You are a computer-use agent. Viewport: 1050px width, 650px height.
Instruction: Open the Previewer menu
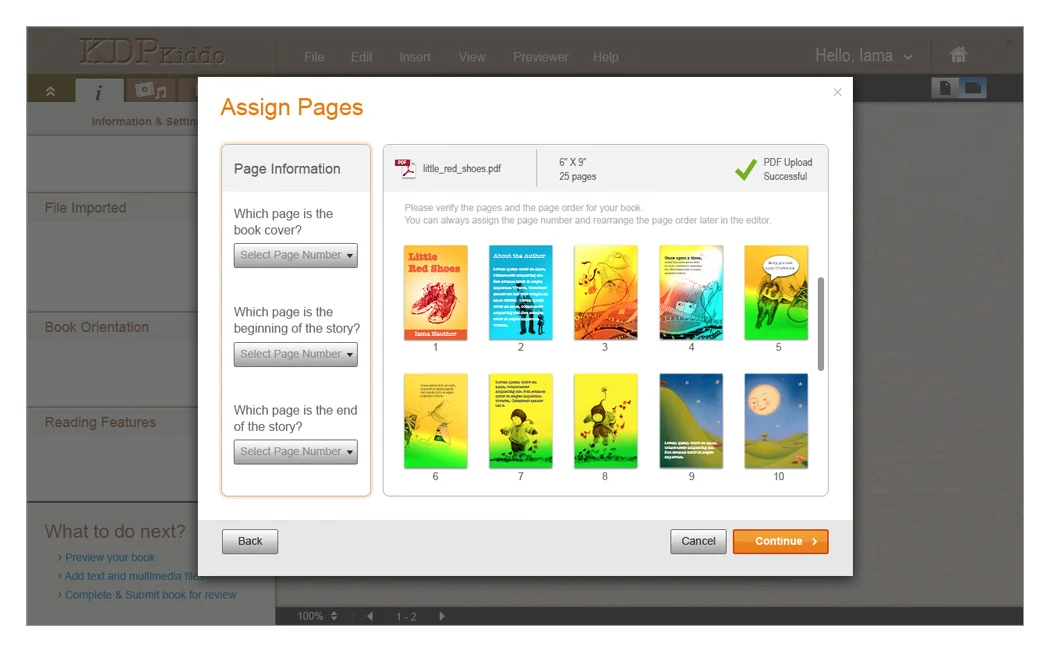(540, 57)
